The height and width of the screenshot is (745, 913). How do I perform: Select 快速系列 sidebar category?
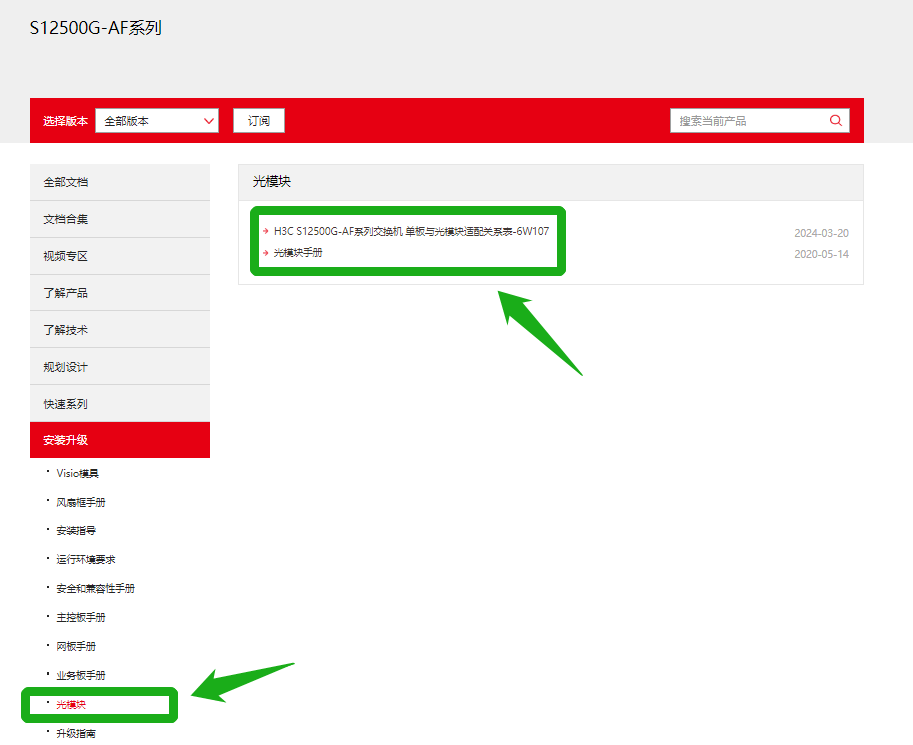tap(120, 404)
